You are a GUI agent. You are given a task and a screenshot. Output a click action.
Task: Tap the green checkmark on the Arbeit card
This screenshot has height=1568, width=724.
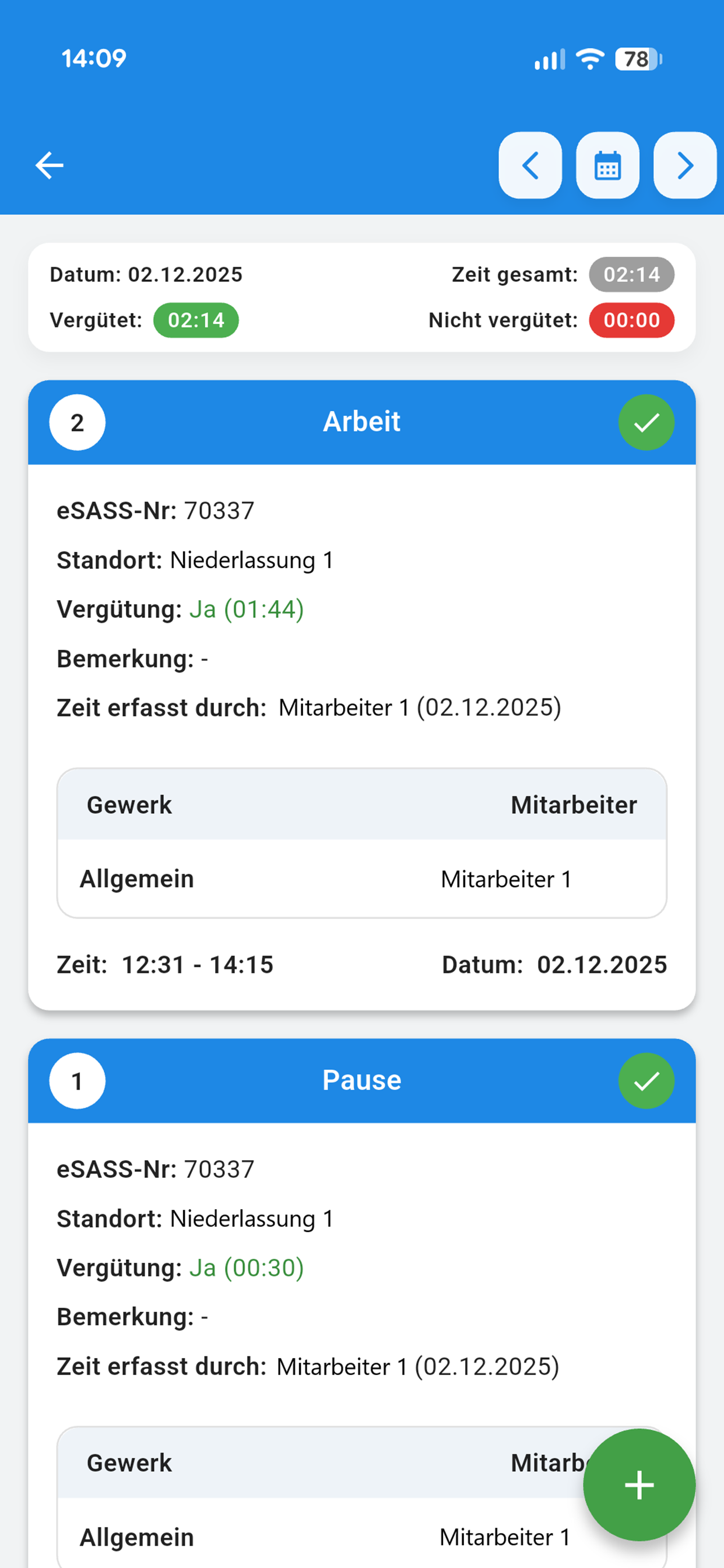pyautogui.click(x=646, y=422)
